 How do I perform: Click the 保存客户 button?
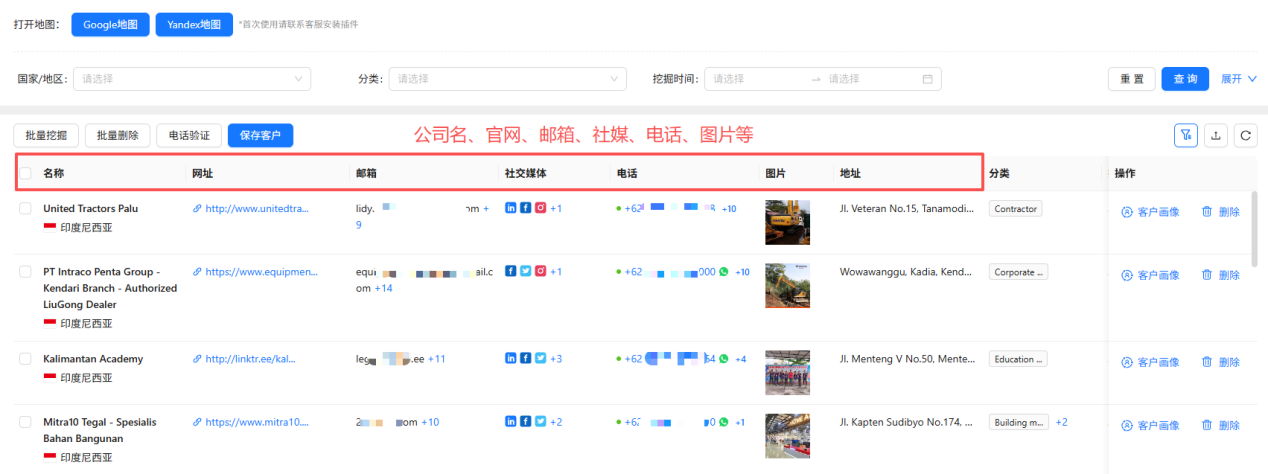260,135
